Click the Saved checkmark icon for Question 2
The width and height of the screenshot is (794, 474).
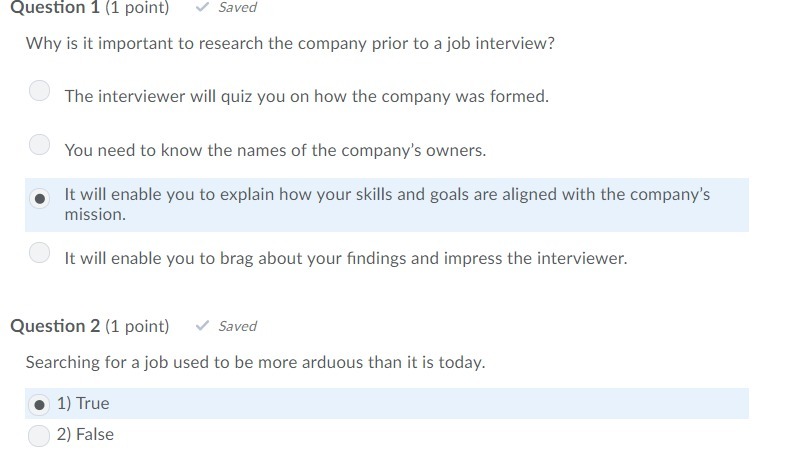click(x=202, y=326)
